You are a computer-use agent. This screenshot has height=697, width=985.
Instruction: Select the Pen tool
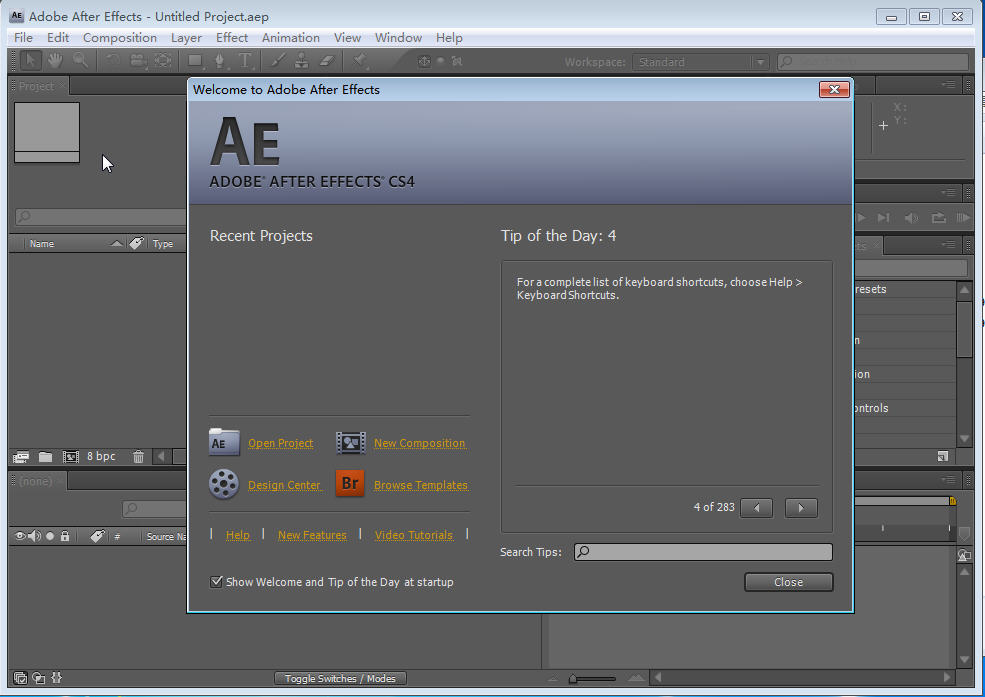click(x=219, y=60)
